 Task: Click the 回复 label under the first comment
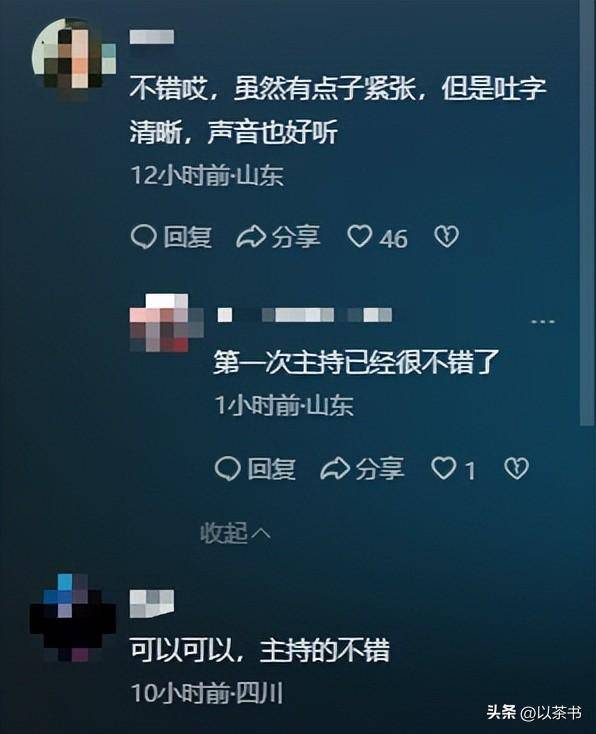pyautogui.click(x=188, y=237)
